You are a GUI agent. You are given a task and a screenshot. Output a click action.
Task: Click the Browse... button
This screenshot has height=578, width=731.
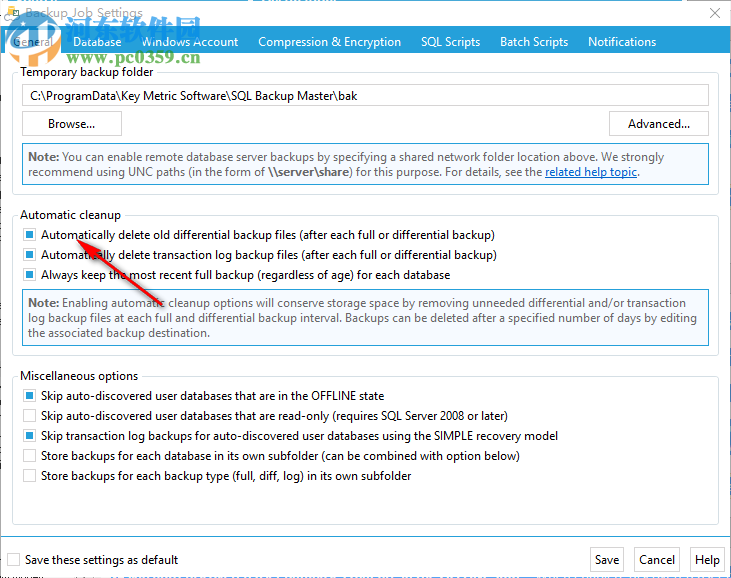coord(72,124)
